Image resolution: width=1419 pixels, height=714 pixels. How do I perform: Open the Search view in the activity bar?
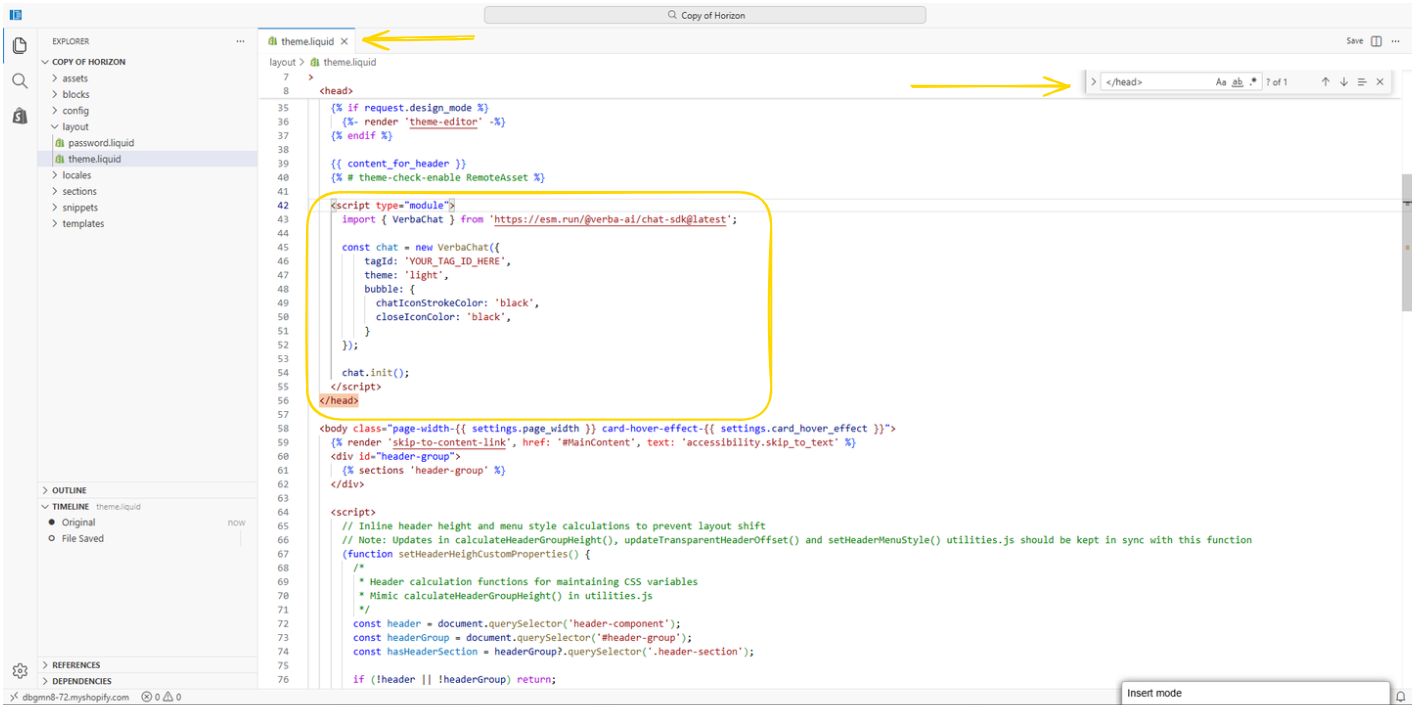[19, 81]
